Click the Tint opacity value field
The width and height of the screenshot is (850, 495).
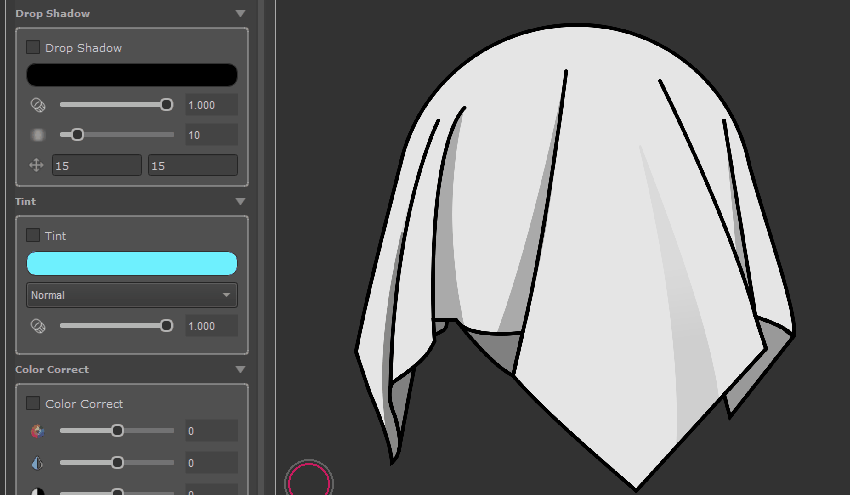pyautogui.click(x=211, y=326)
